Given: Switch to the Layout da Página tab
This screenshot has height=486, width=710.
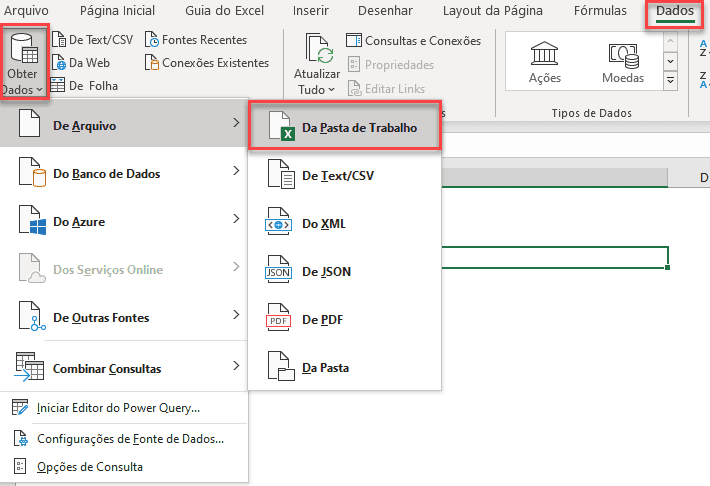Looking at the screenshot, I should 493,10.
